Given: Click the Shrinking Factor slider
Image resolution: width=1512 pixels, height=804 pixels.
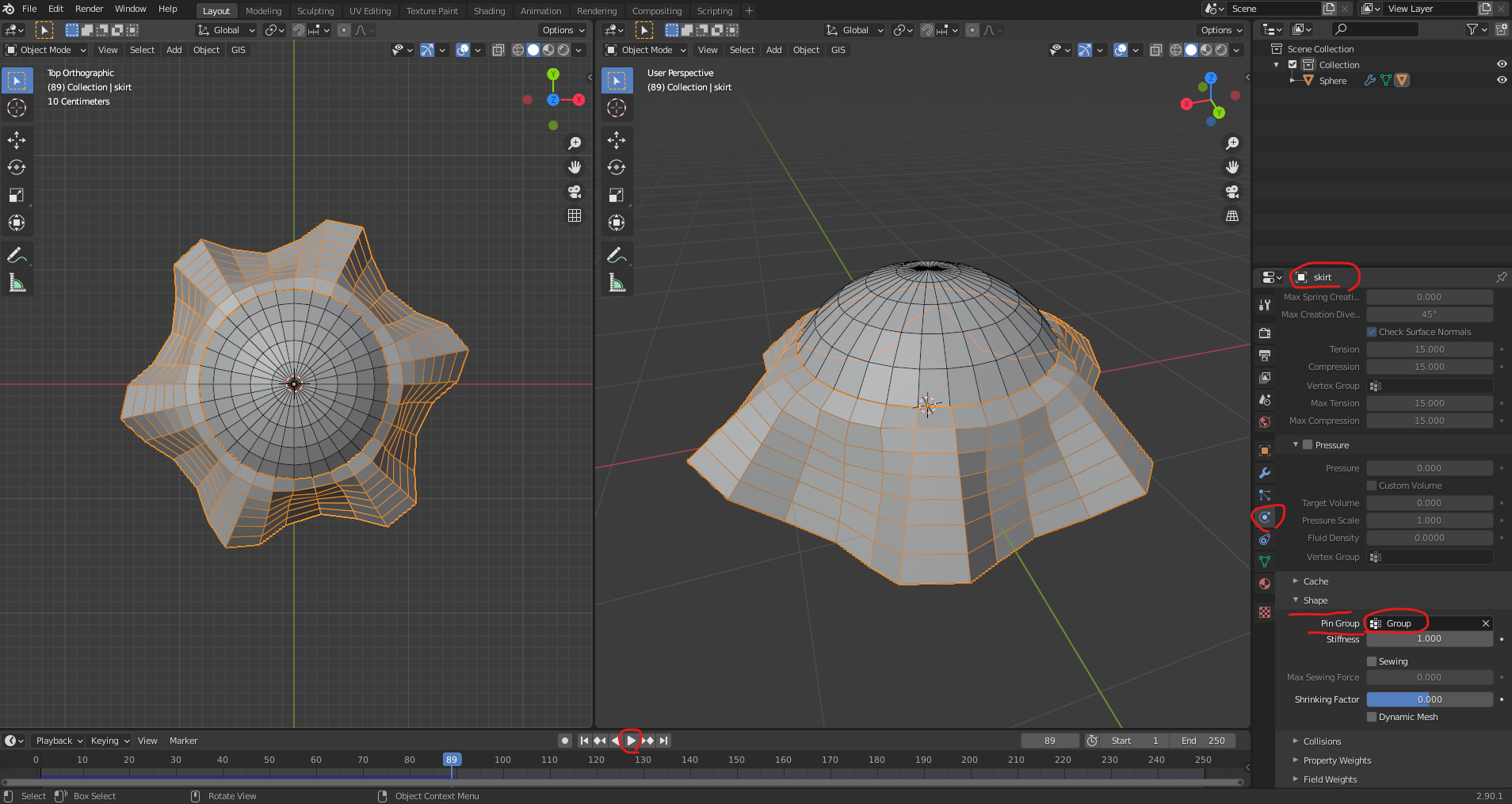Looking at the screenshot, I should coord(1429,699).
